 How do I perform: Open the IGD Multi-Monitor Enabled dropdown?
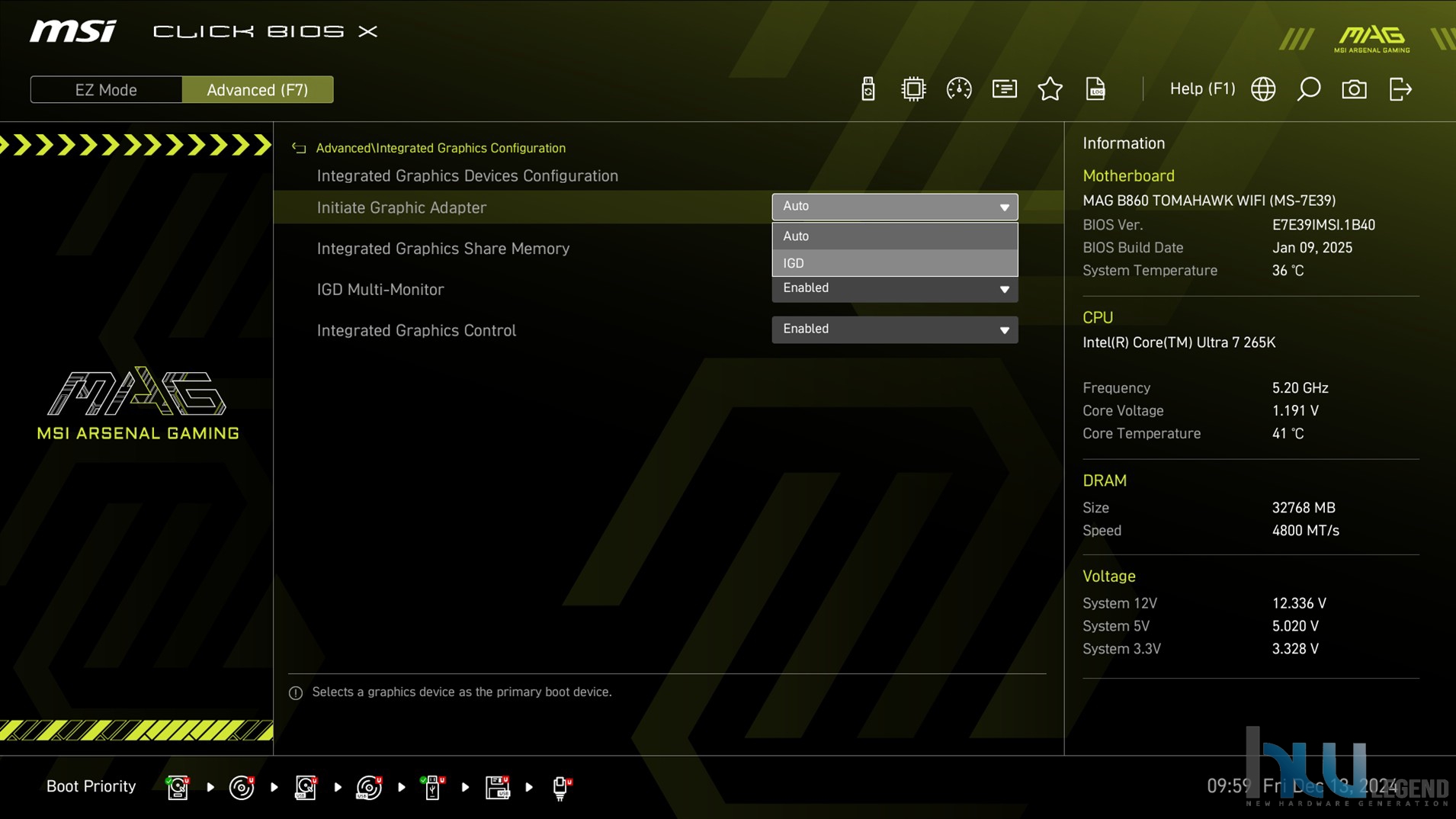click(894, 289)
